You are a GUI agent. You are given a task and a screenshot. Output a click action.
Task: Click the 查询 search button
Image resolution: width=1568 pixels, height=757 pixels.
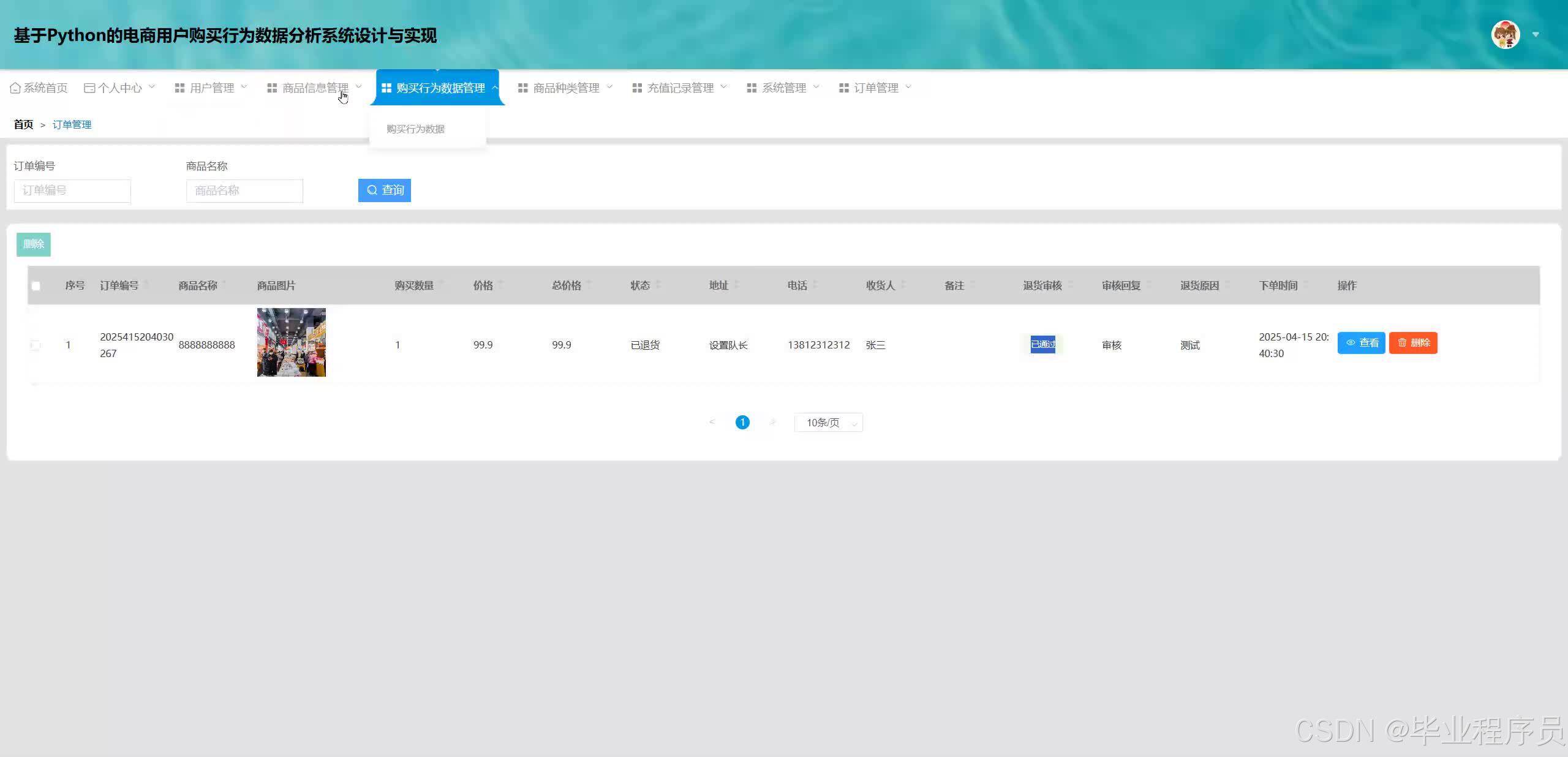[384, 190]
